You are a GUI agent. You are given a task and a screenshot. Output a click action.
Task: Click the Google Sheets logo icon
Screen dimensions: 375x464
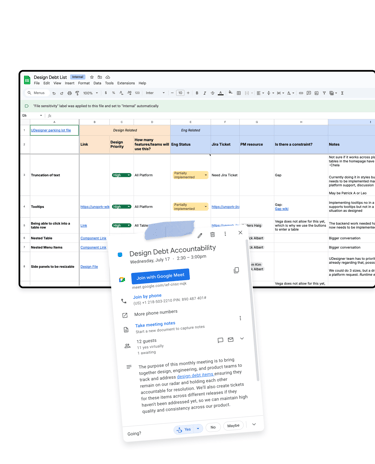pyautogui.click(x=27, y=80)
